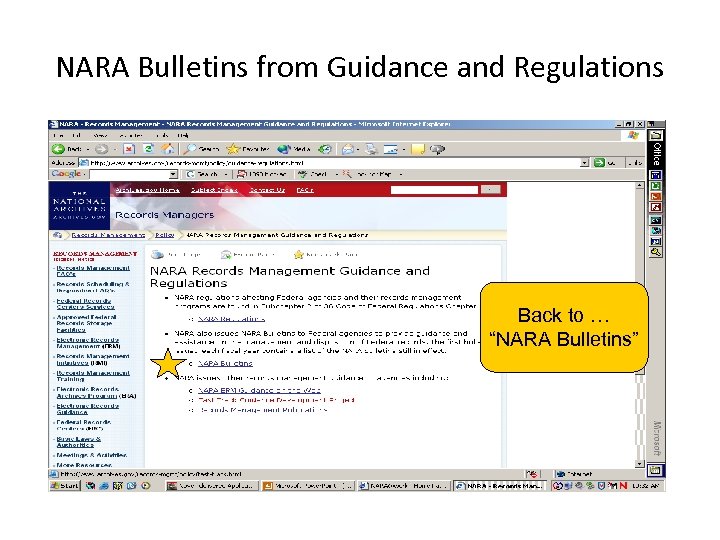Open the Contact Us header link
This screenshot has height=540, width=720.
pos(267,190)
